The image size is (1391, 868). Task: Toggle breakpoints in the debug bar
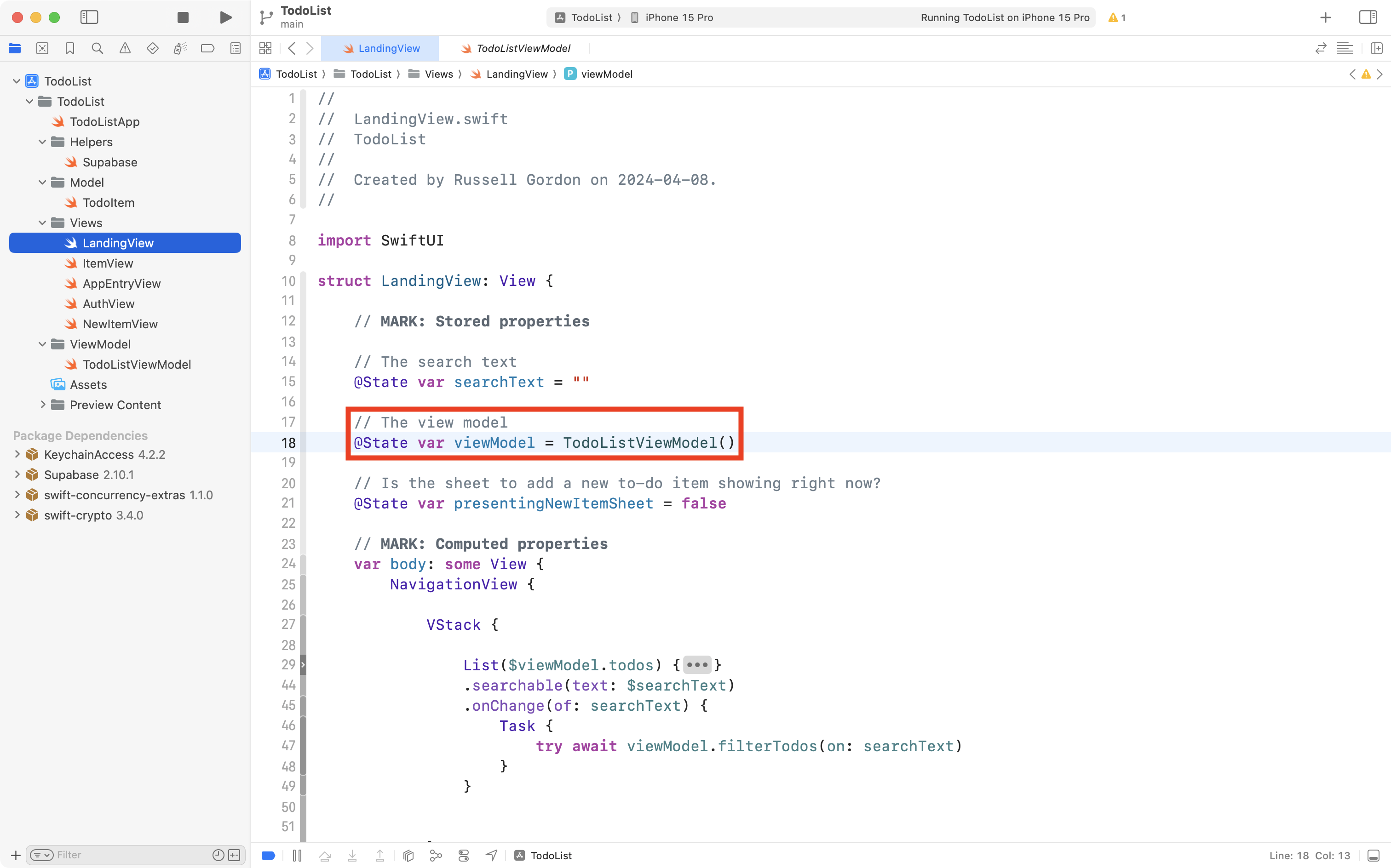268,855
